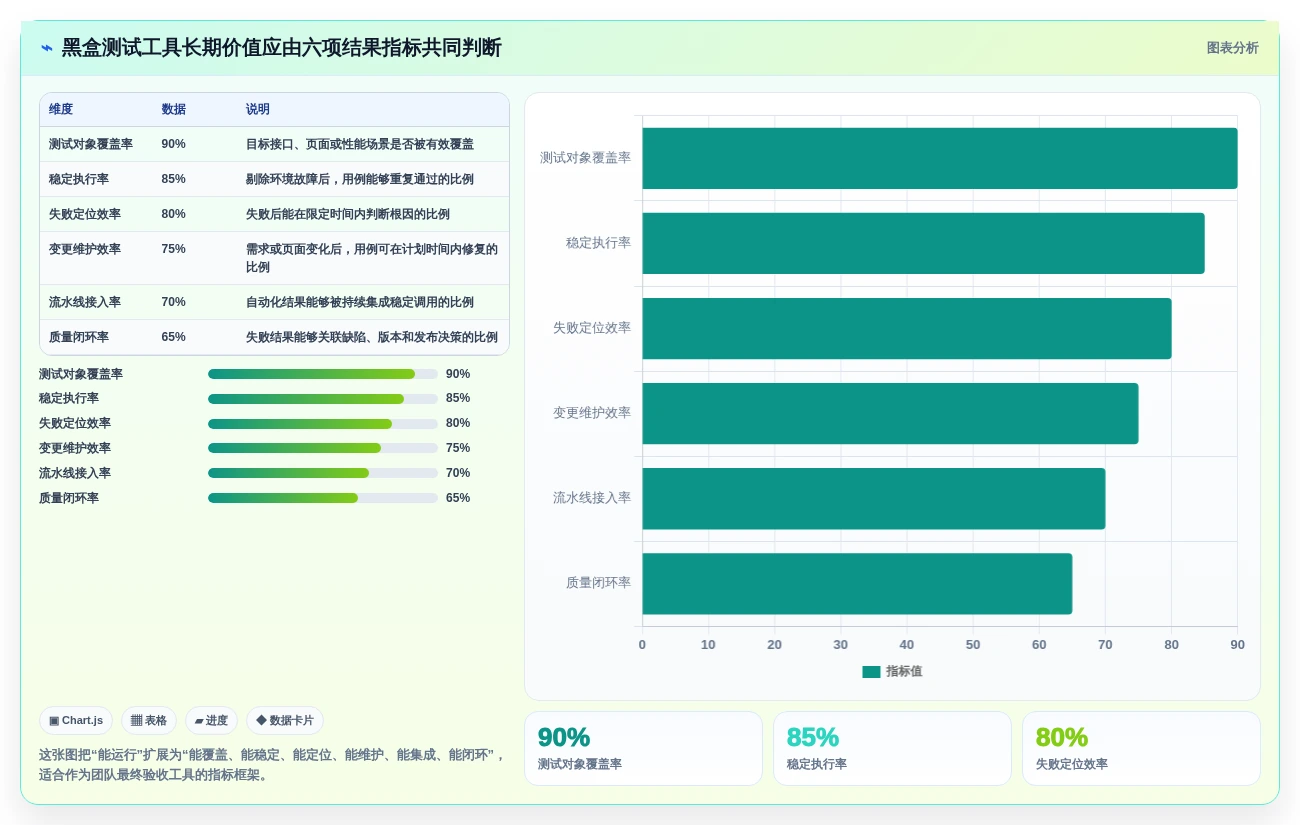Click the 质量闭环率 progress bar
This screenshot has width=1300, height=825.
tap(323, 498)
